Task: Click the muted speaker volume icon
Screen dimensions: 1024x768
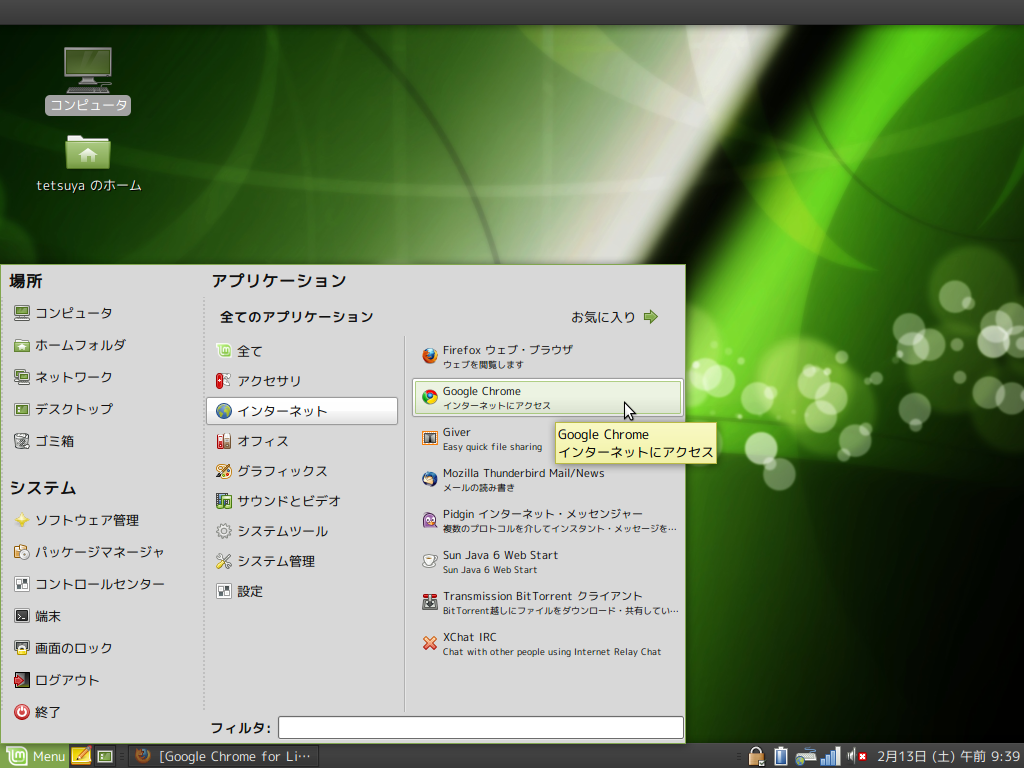Action: point(857,756)
